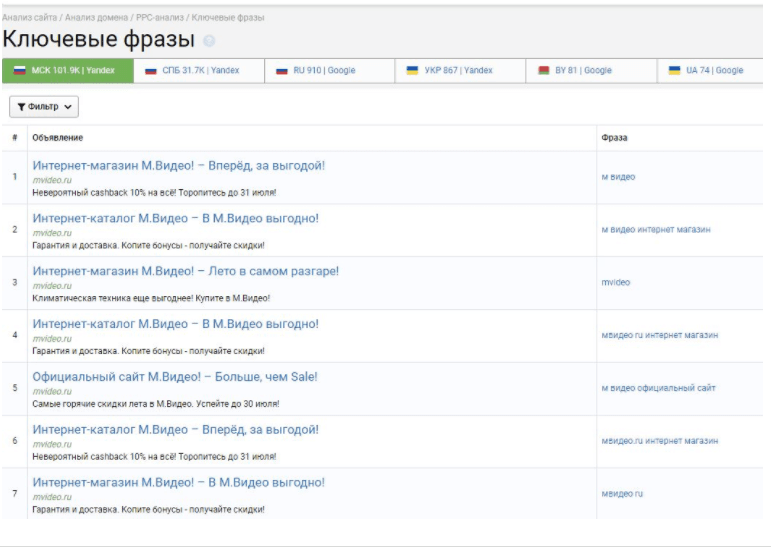Click phrase 'мвидео ru интернет магазин'
The image size is (771, 549).
(660, 335)
